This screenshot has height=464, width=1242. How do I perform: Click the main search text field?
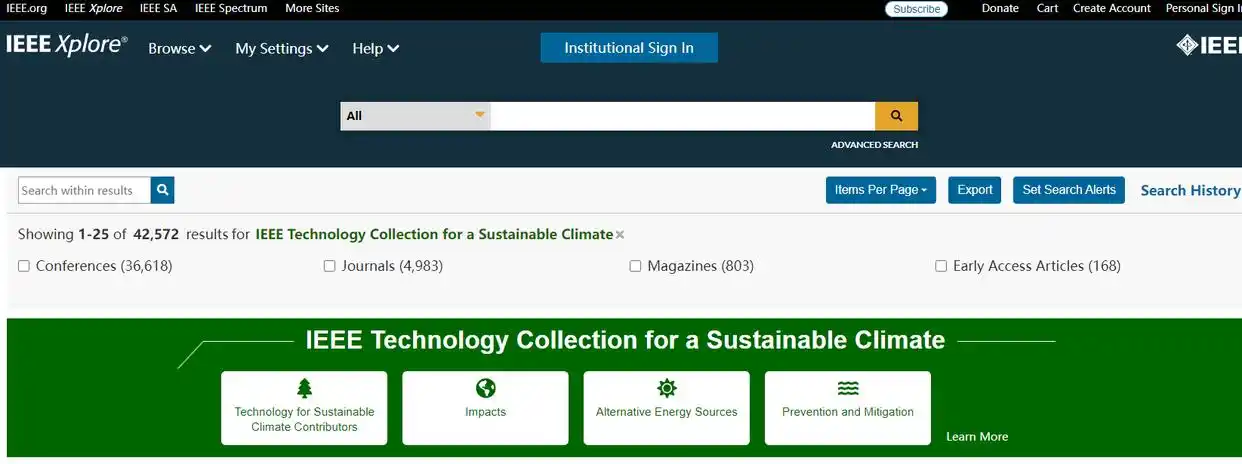point(683,116)
